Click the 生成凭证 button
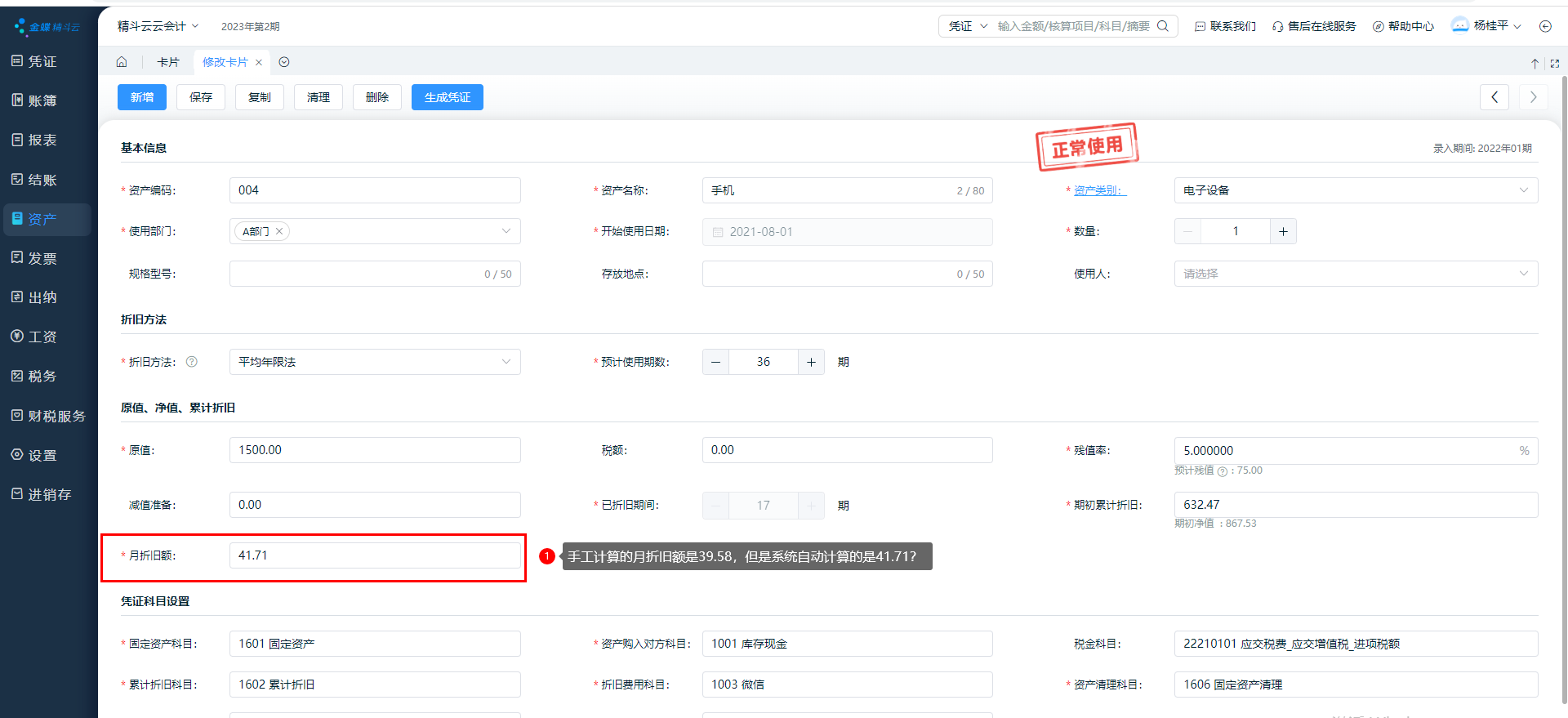1568x718 pixels. pyautogui.click(x=447, y=97)
